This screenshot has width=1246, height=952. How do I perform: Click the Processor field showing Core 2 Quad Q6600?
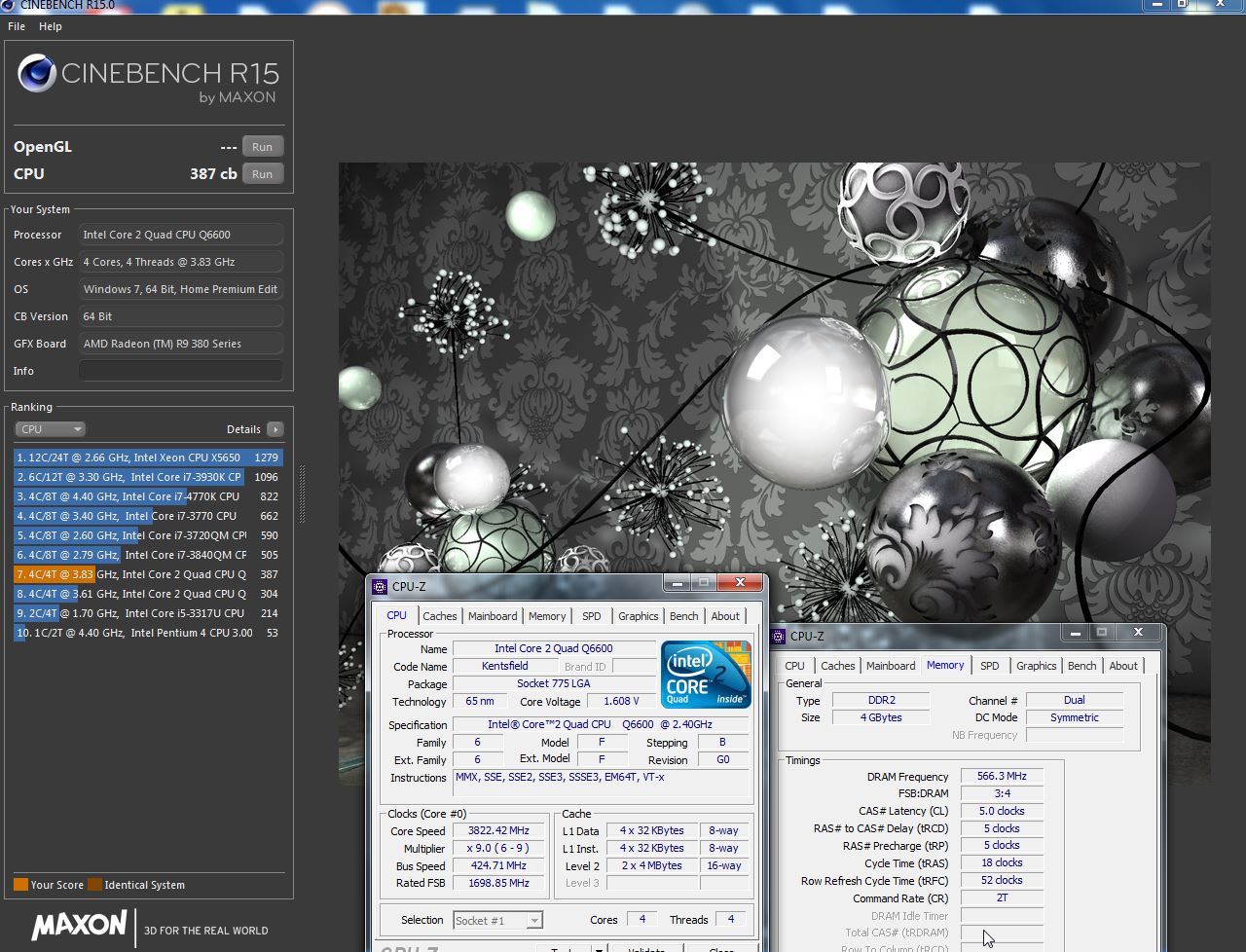tap(181, 235)
